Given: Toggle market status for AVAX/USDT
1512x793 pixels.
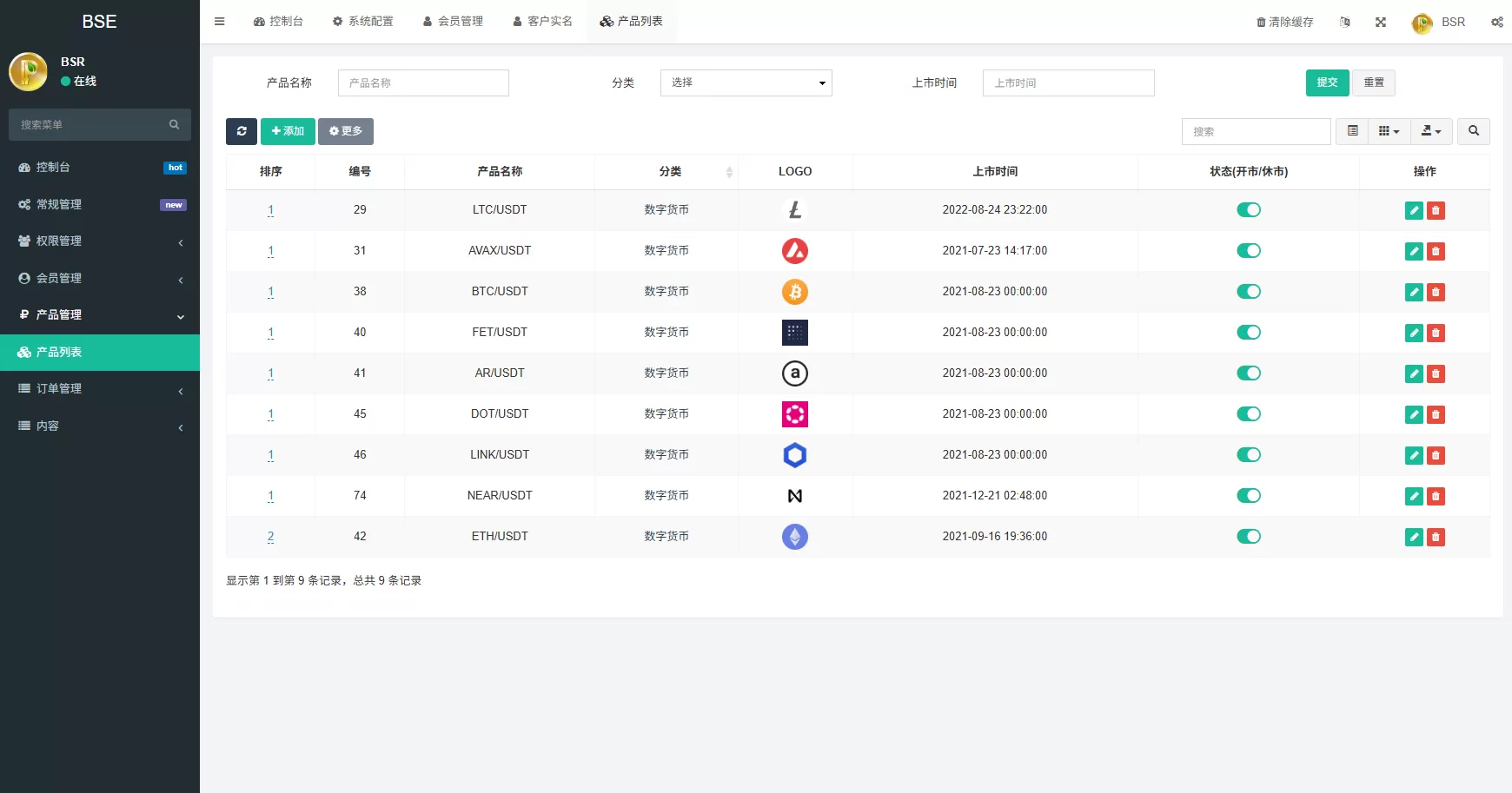Looking at the screenshot, I should click(1248, 251).
